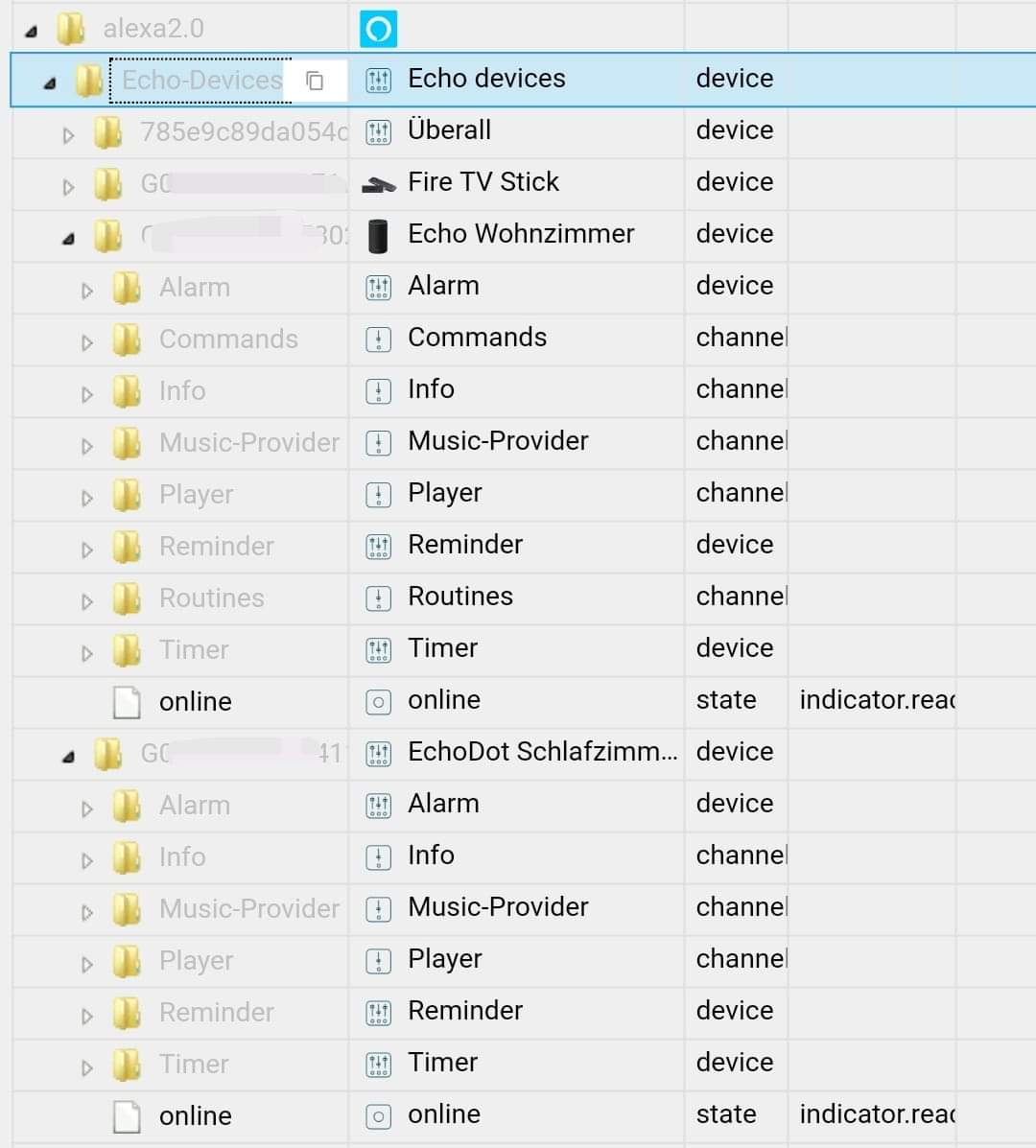Click the device icon beside EchoDot Schlafzimm…
The height and width of the screenshot is (1148, 1036).
point(378,754)
